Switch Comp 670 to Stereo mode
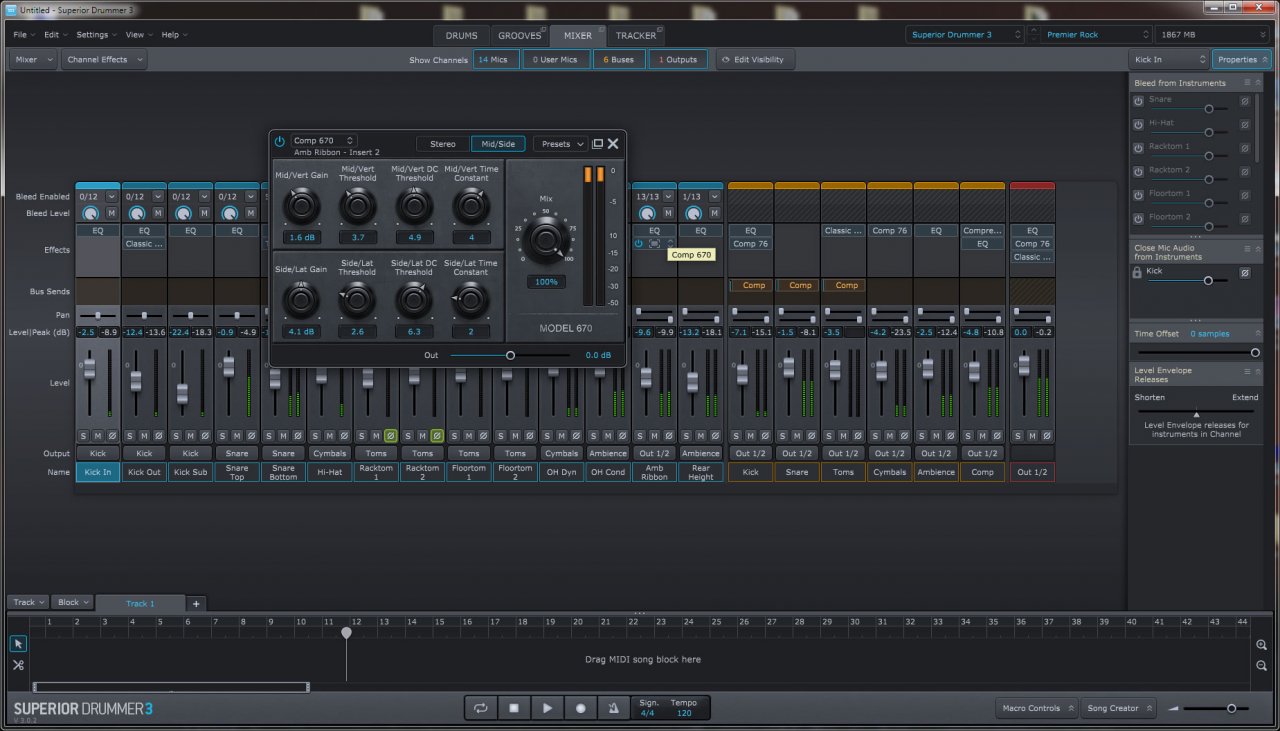1280x731 pixels. (442, 144)
